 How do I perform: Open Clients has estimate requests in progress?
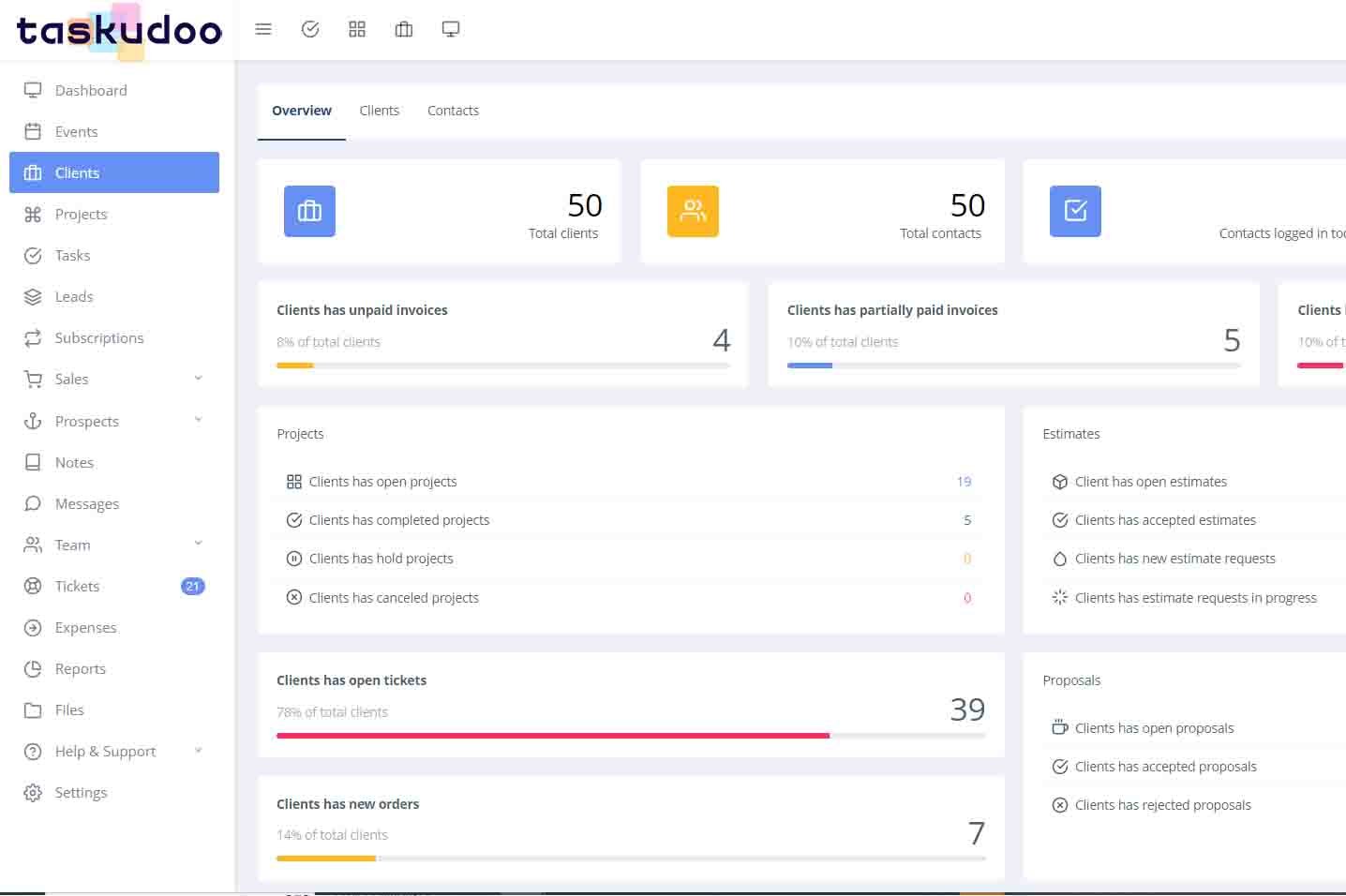(1195, 598)
